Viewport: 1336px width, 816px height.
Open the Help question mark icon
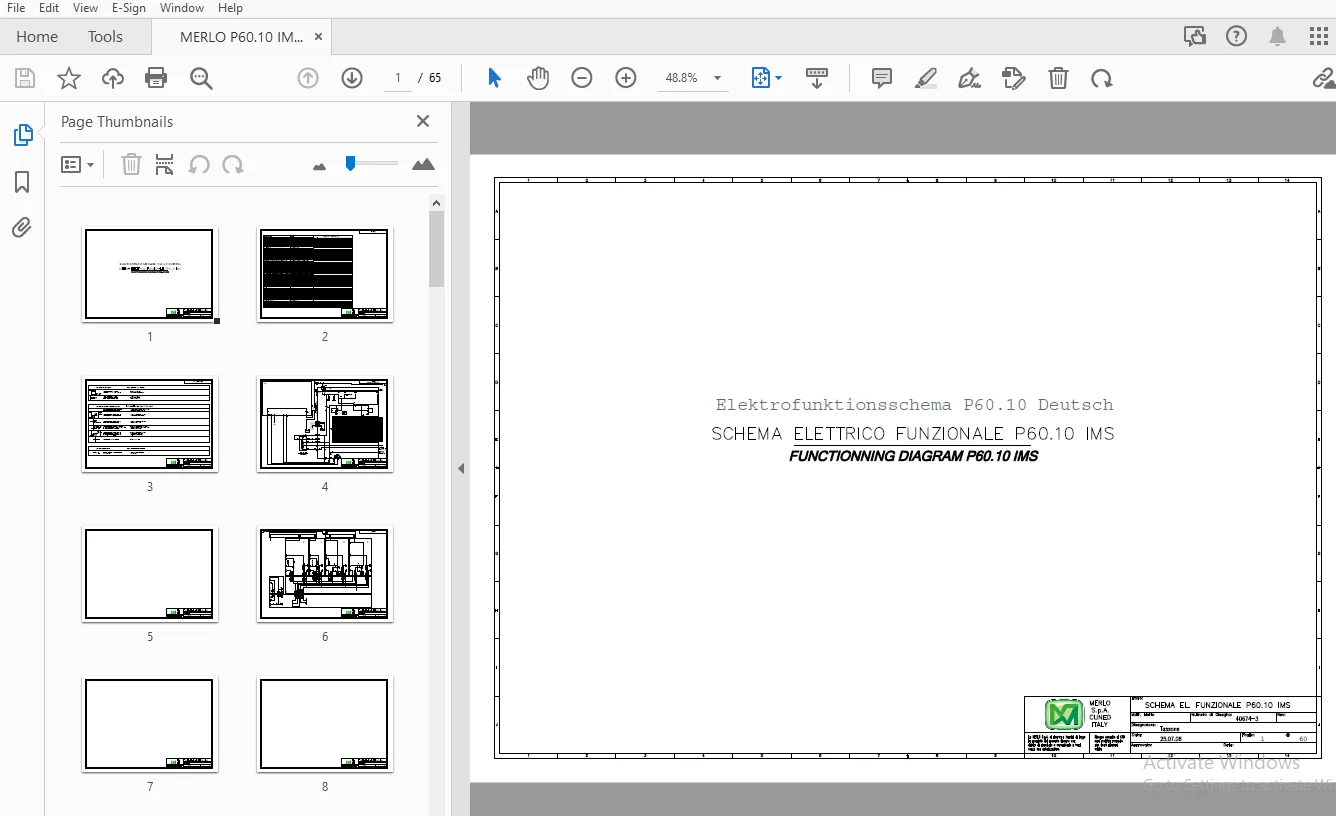pyautogui.click(x=1237, y=37)
